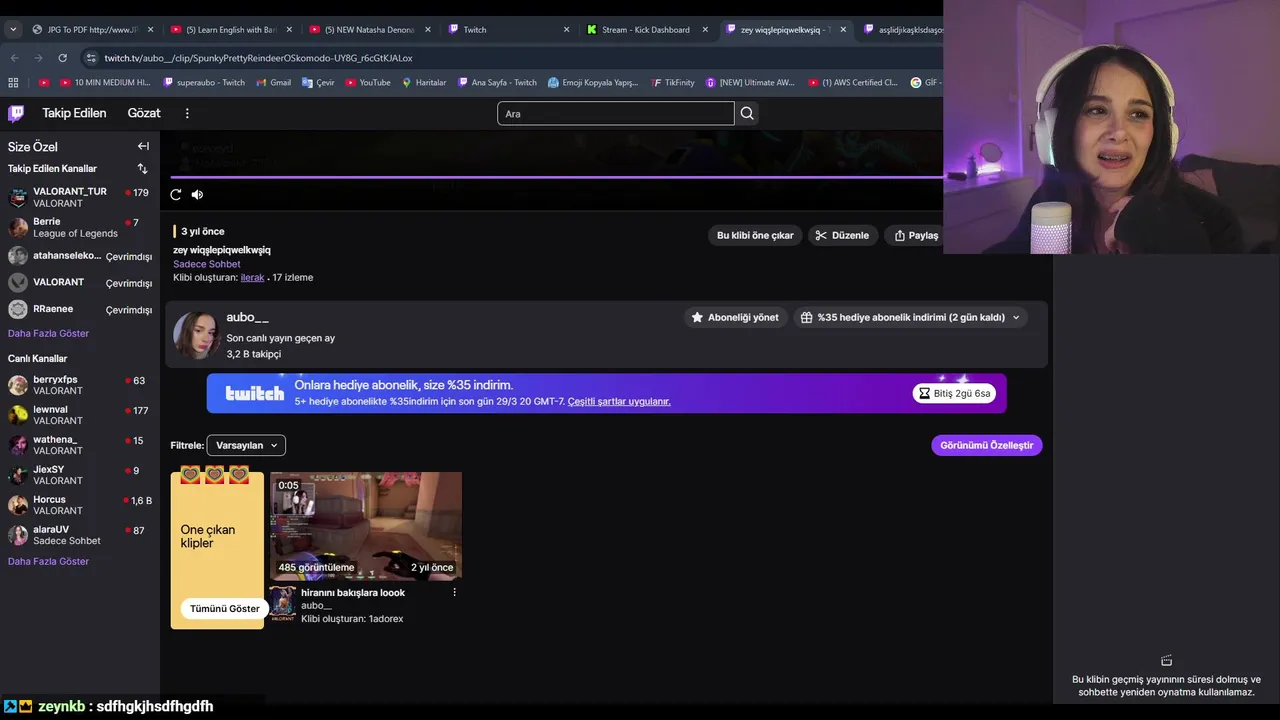The image size is (1280, 720).
Task: Sort followed channels with arrows icon
Action: [143, 168]
